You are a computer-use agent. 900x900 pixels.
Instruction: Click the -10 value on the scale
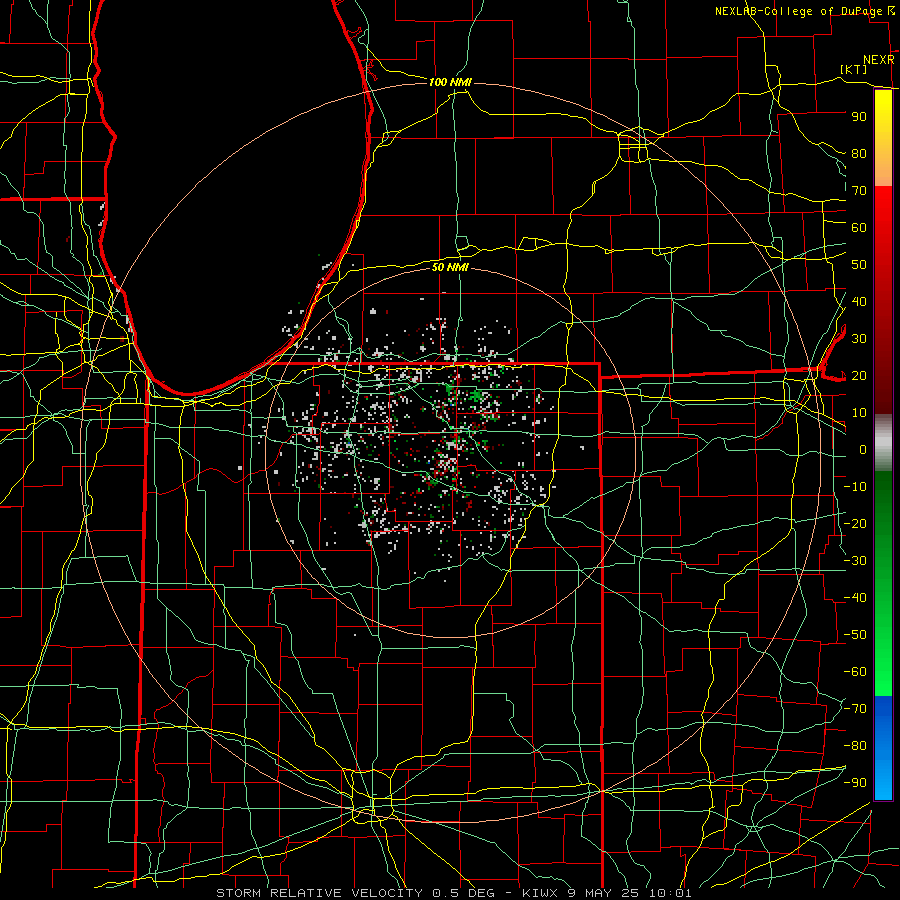click(856, 487)
